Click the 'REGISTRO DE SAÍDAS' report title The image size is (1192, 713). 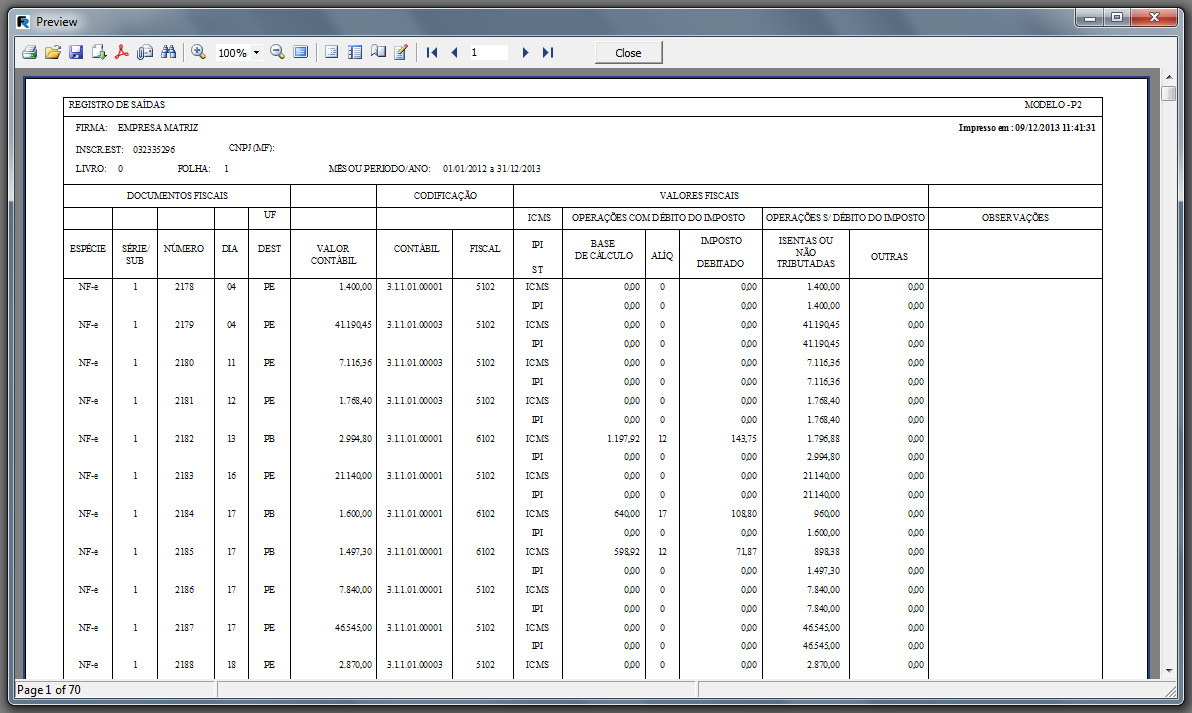pyautogui.click(x=116, y=105)
